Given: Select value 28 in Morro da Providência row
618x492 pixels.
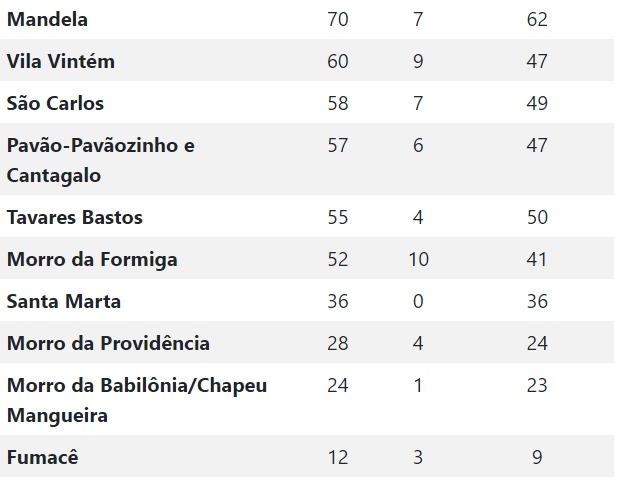Looking at the screenshot, I should pos(338,343).
